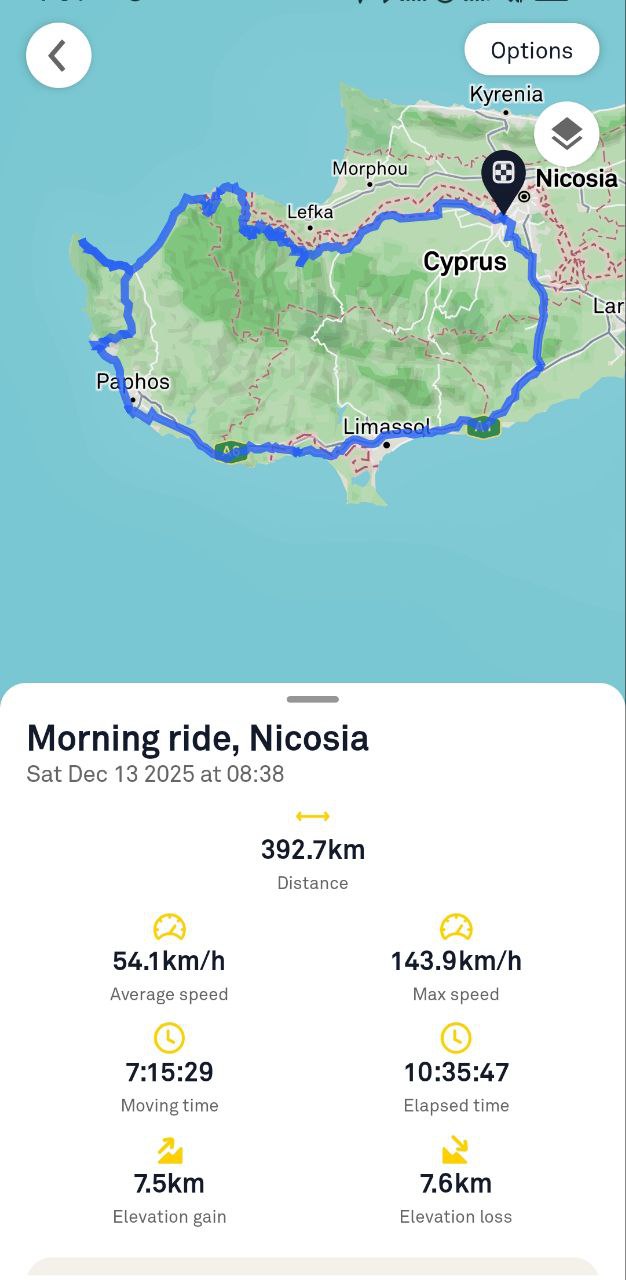Tap the Nicosia city label on map

576,179
